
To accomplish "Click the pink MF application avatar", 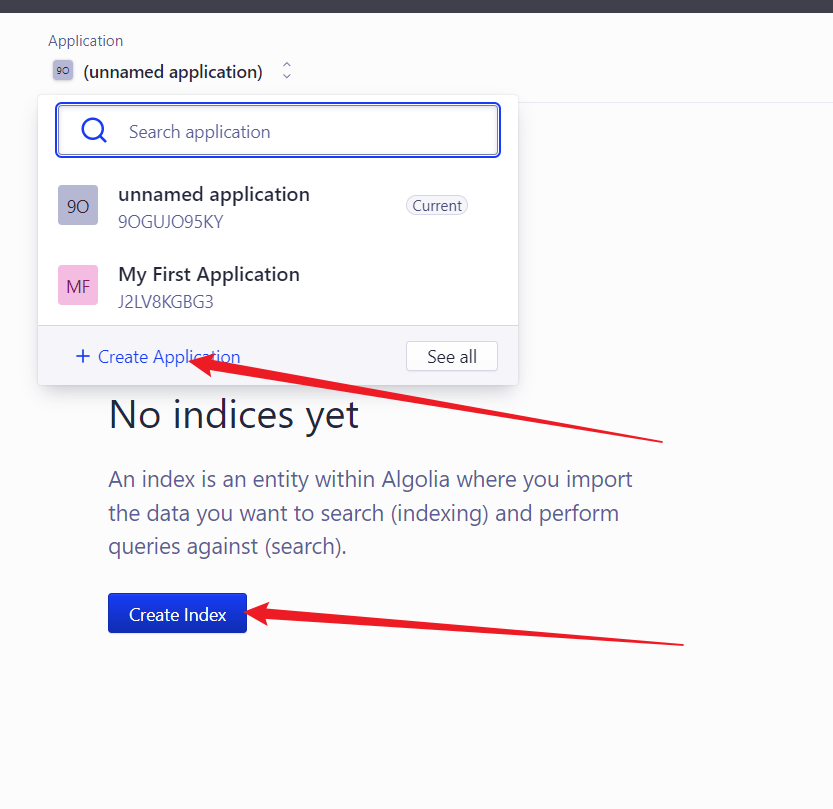I will point(78,285).
